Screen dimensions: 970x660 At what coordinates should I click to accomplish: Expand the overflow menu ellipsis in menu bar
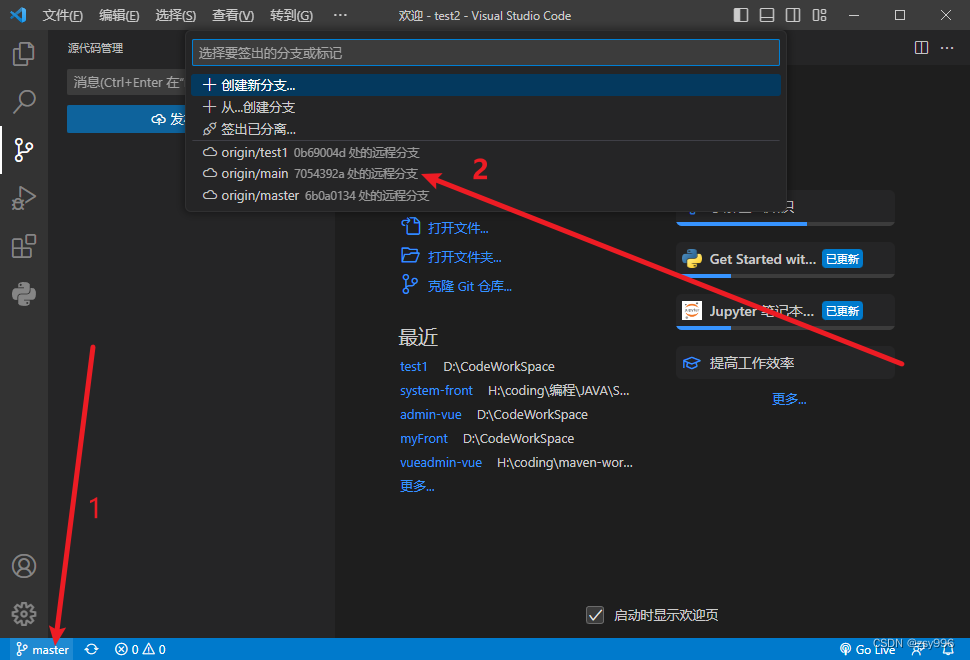pyautogui.click(x=340, y=15)
